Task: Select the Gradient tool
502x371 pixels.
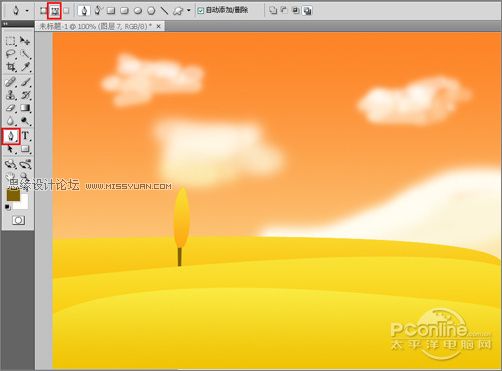Action: pos(25,108)
